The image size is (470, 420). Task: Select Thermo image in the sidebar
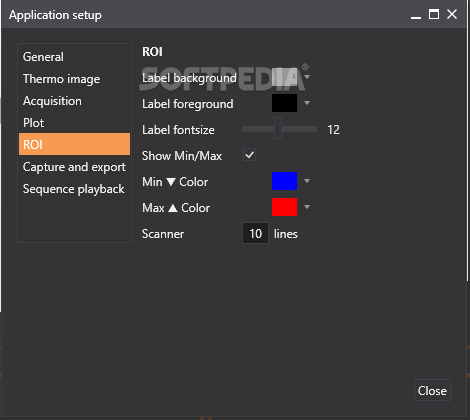[x=74, y=79]
